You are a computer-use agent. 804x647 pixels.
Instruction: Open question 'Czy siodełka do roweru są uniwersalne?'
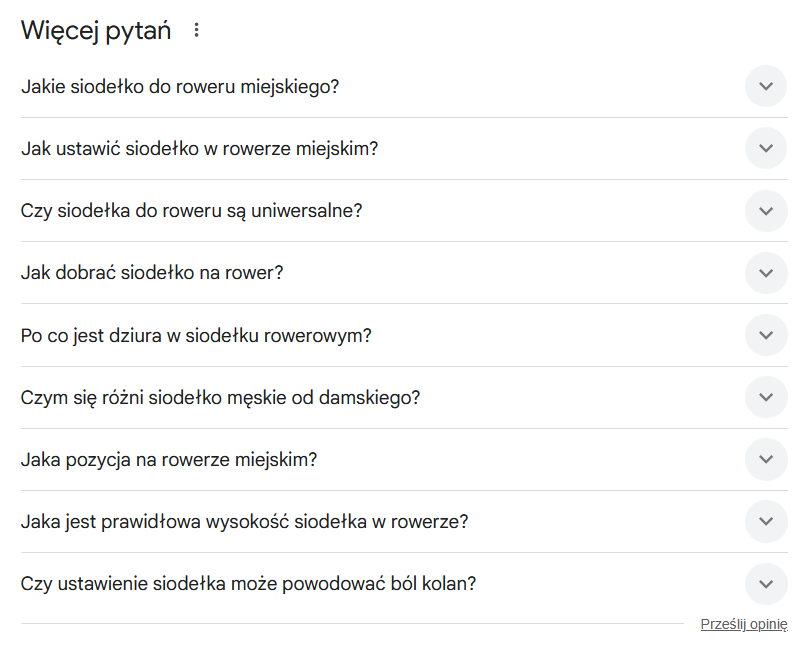(x=192, y=211)
